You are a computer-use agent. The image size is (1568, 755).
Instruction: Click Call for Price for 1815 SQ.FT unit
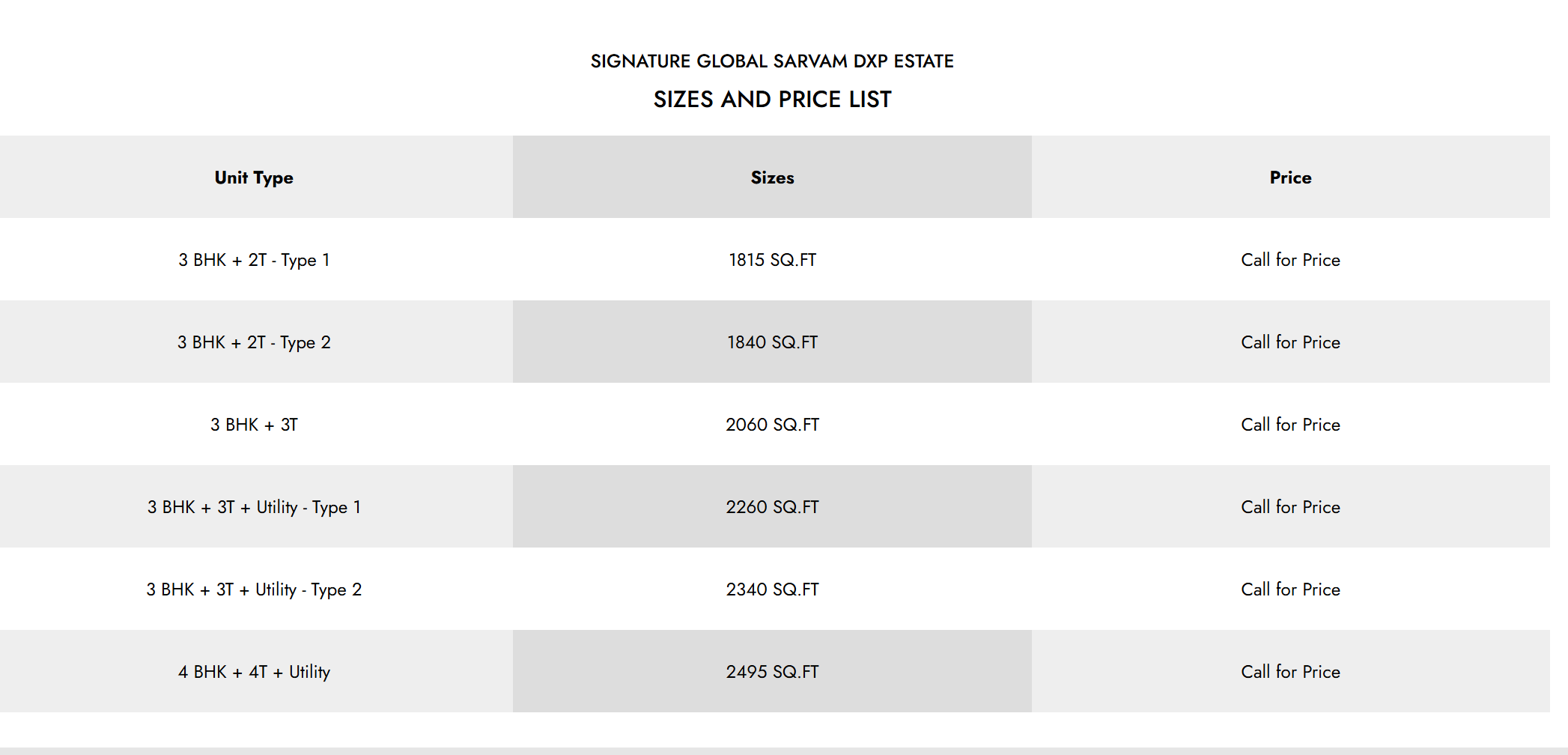1290,260
